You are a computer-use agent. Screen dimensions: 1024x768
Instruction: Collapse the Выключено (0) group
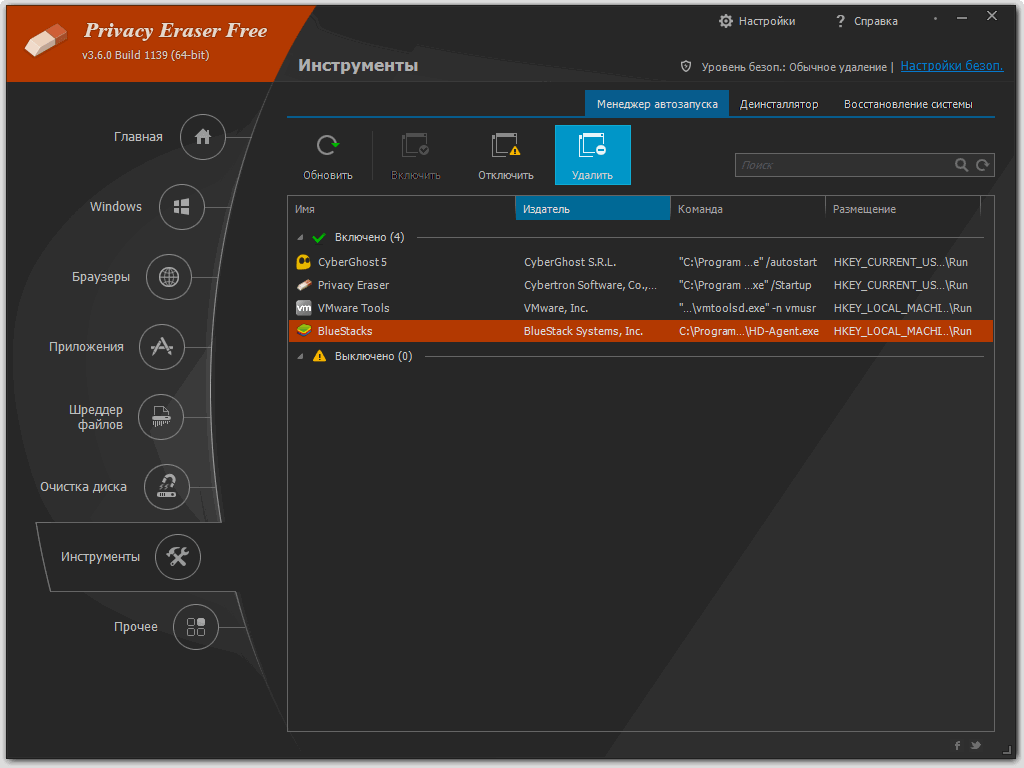click(x=300, y=357)
